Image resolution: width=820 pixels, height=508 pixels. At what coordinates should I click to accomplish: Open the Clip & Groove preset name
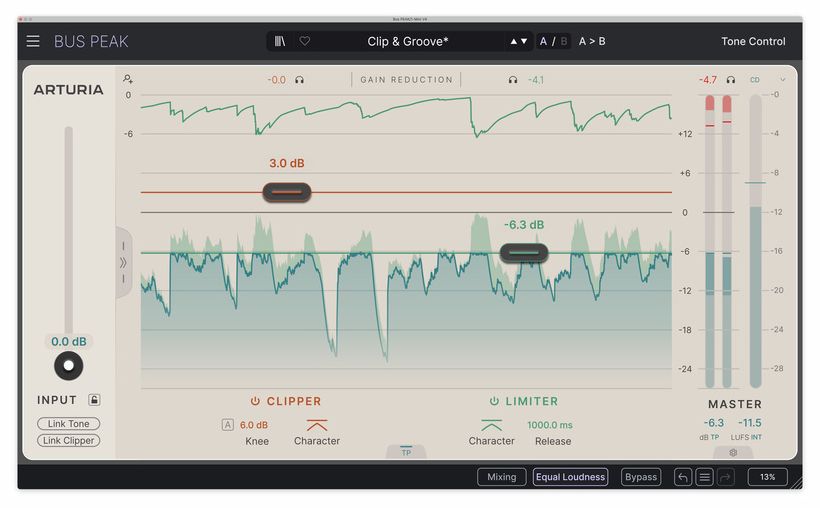(x=407, y=41)
